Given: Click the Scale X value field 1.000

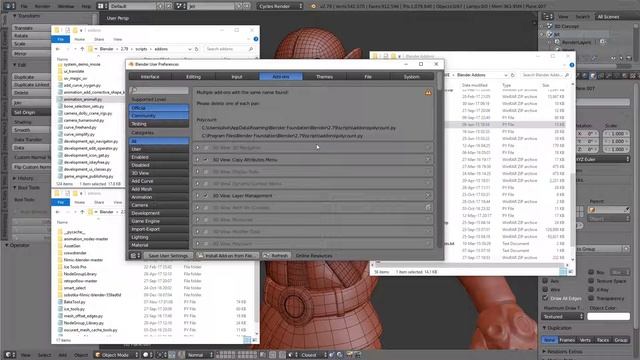Looking at the screenshot, I should pyautogui.click(x=616, y=134).
